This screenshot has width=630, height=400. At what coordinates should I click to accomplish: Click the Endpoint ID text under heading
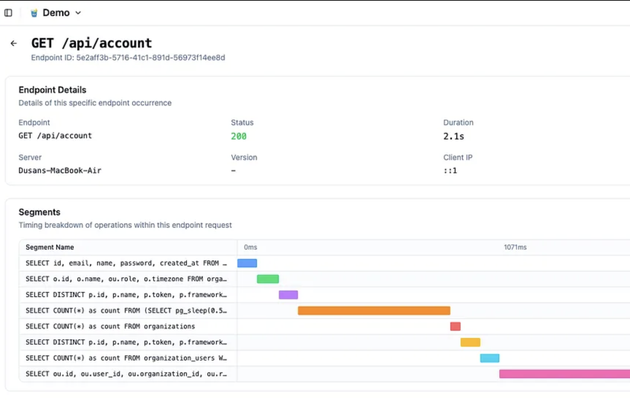click(x=127, y=58)
